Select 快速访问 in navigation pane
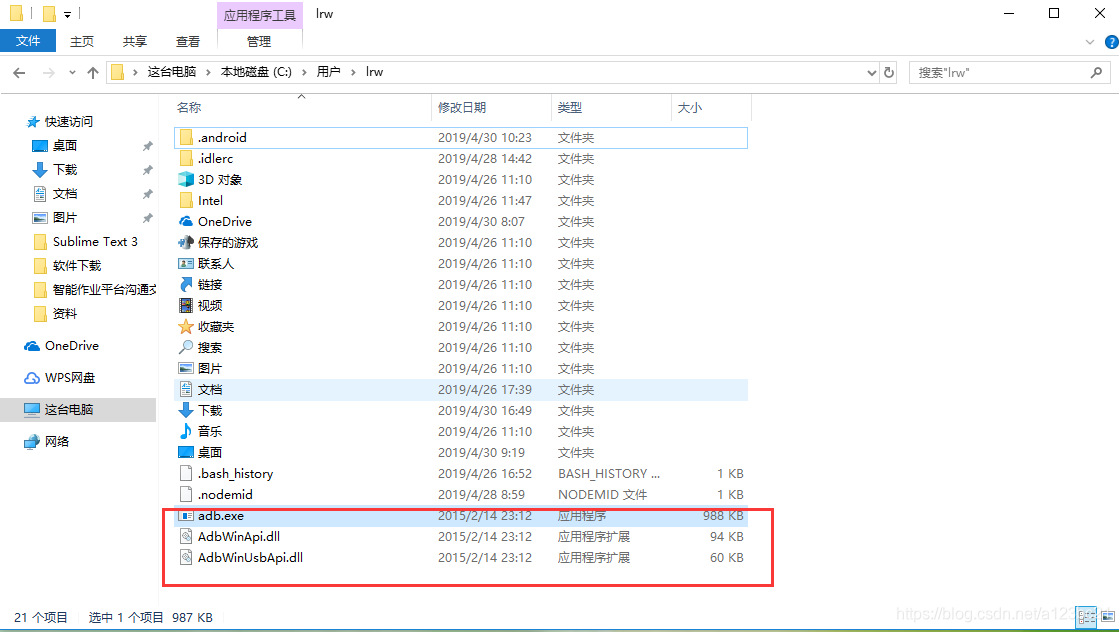The width and height of the screenshot is (1119, 632). [69, 122]
